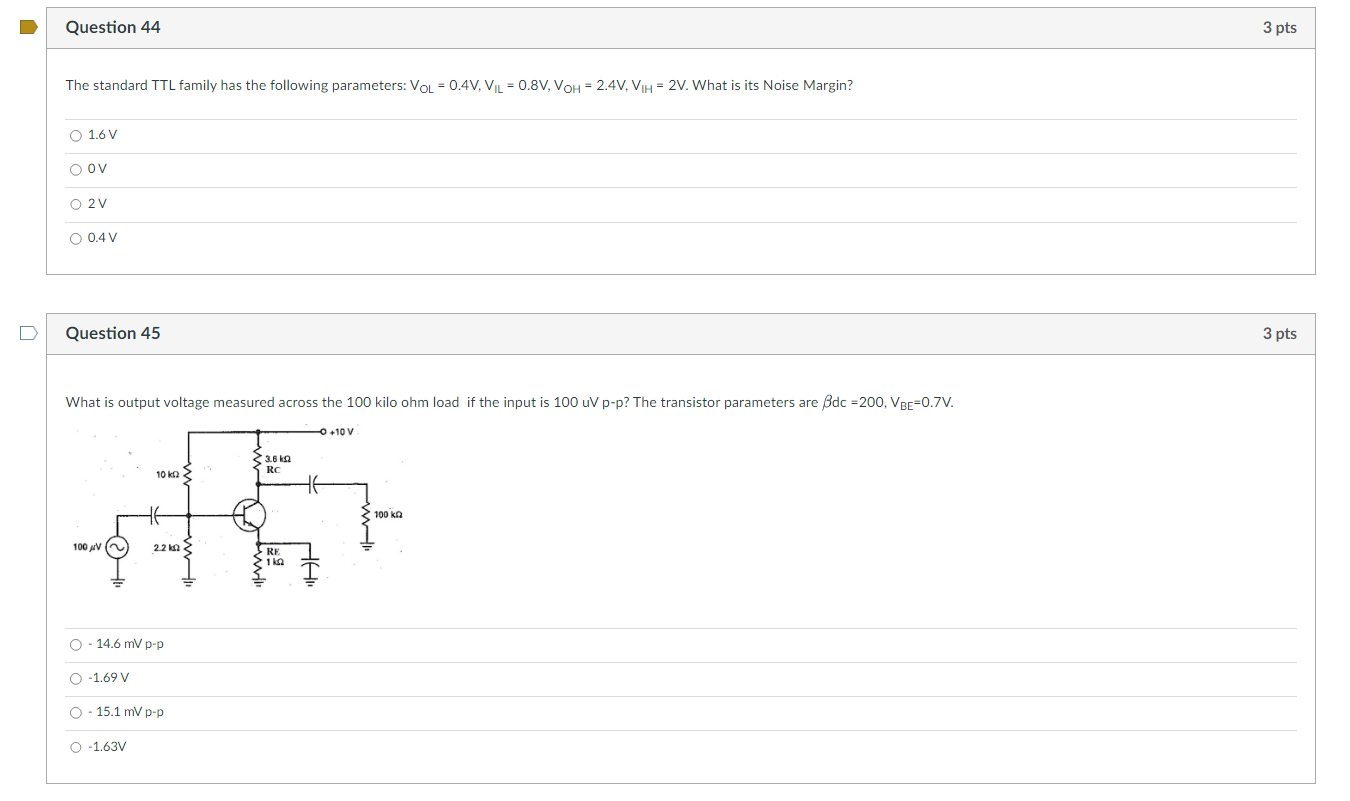The width and height of the screenshot is (1350, 801).
Task: Select the -1.69 V answer option
Action: (76, 678)
